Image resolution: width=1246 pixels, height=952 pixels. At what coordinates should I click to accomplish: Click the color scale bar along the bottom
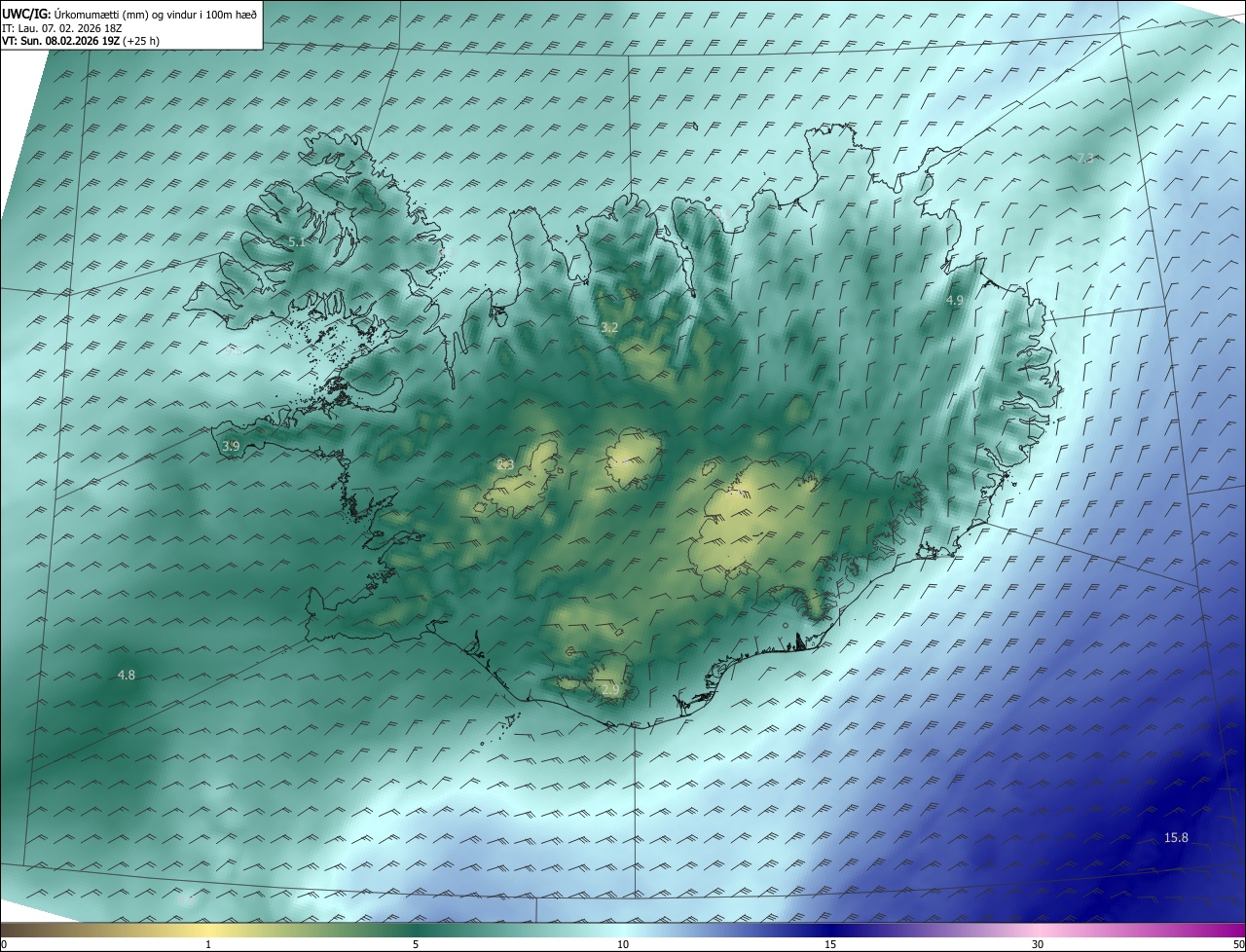pyautogui.click(x=623, y=930)
